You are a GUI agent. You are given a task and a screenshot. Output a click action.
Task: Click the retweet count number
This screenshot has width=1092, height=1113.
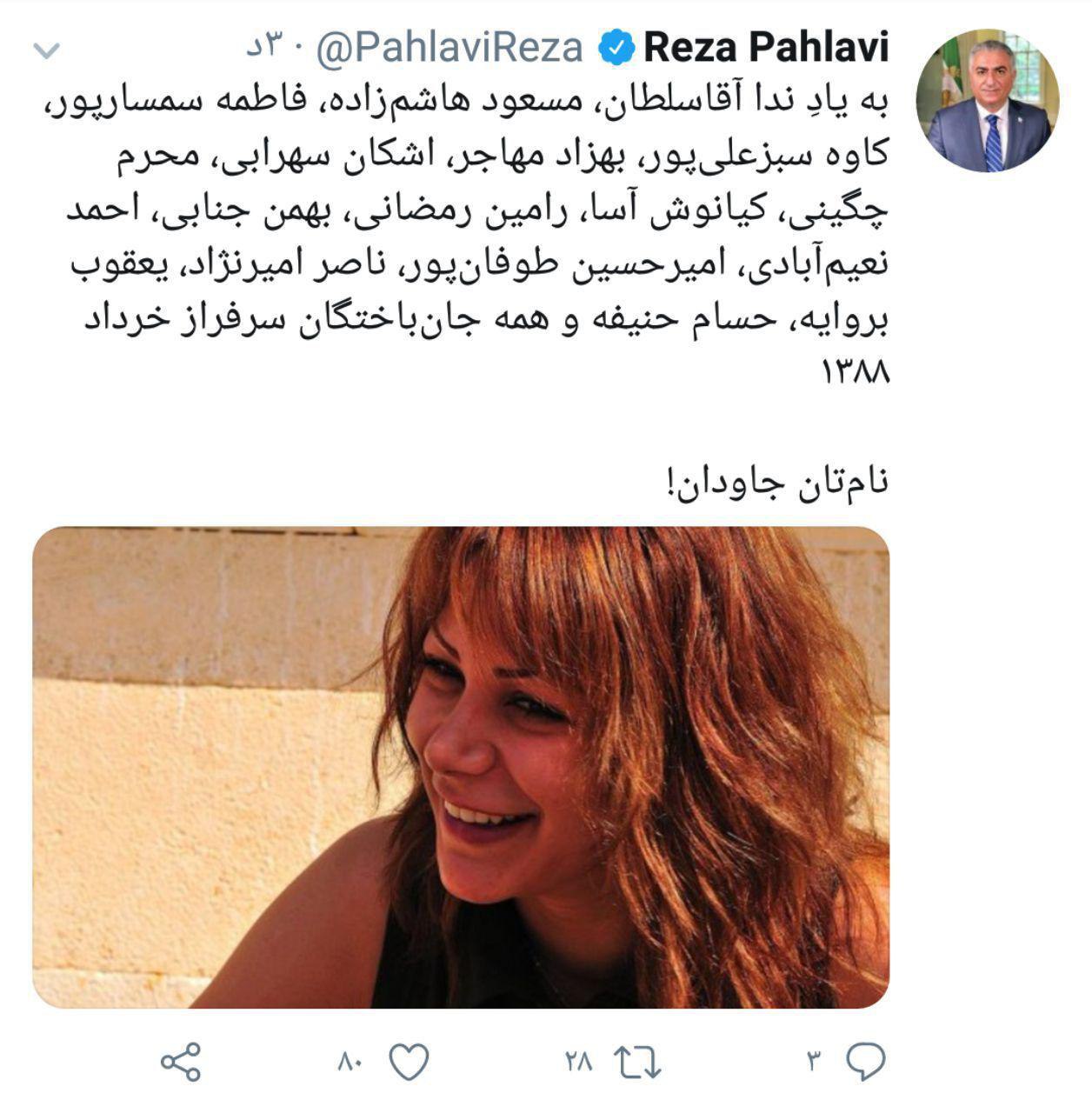pos(578,1061)
